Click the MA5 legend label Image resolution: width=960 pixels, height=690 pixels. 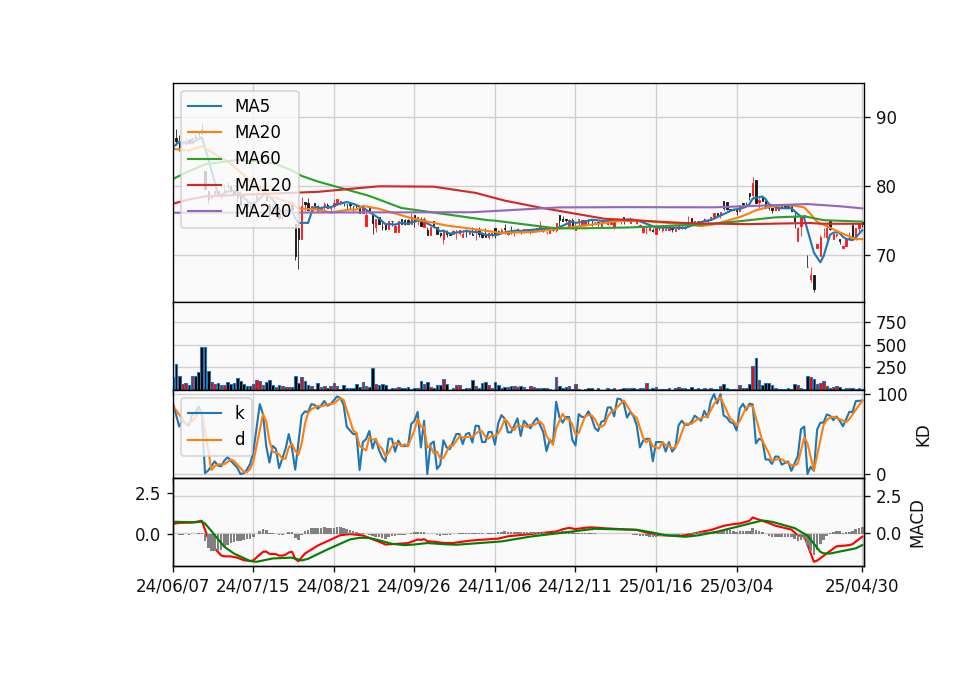pos(252,106)
